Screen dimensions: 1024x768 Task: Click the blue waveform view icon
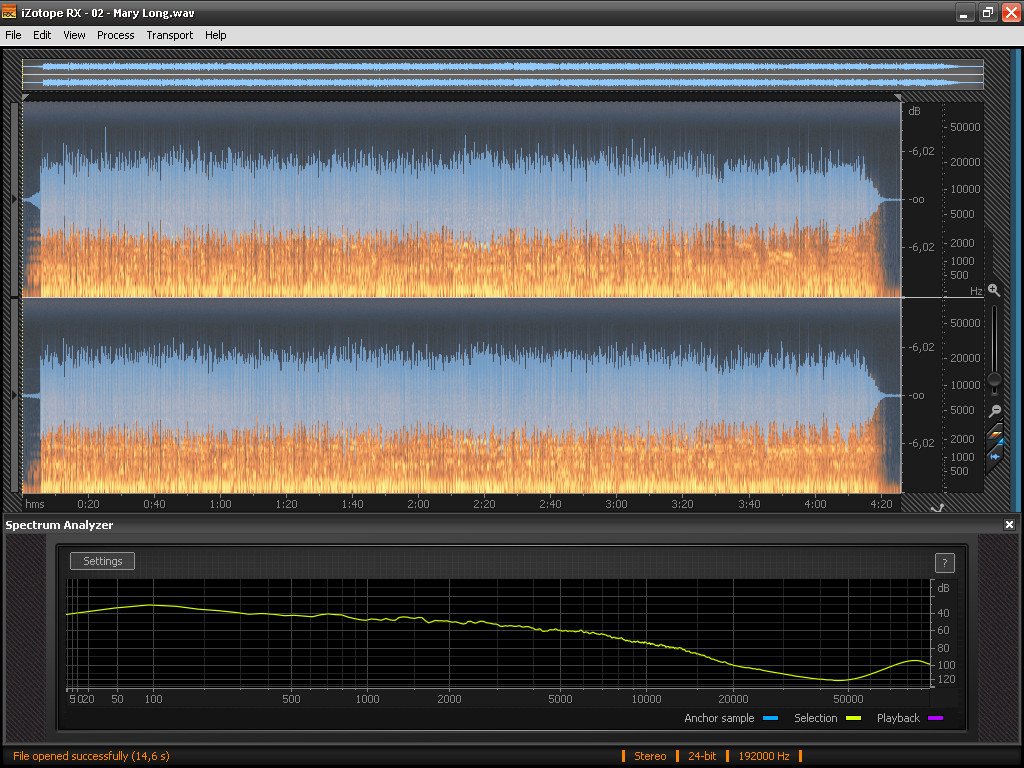click(x=995, y=456)
